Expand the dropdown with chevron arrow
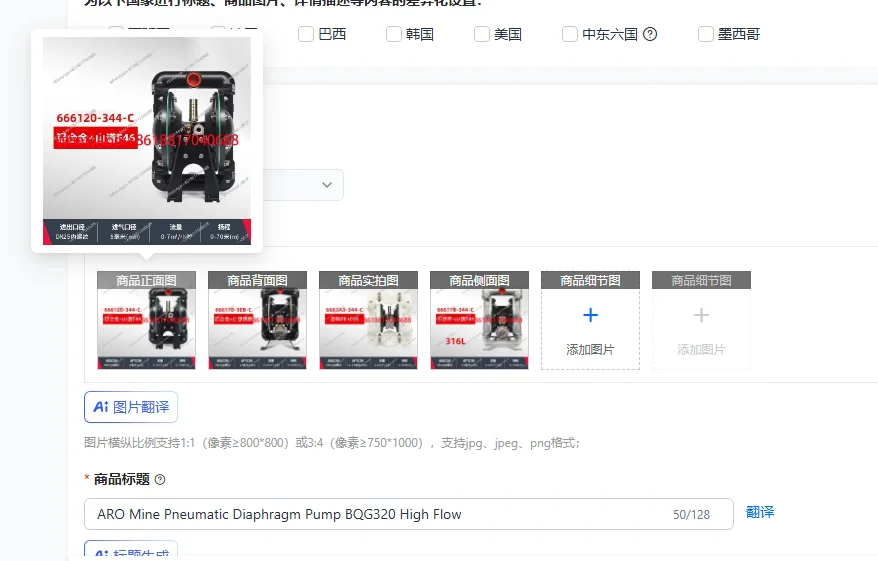This screenshot has height=561, width=878. [x=327, y=185]
